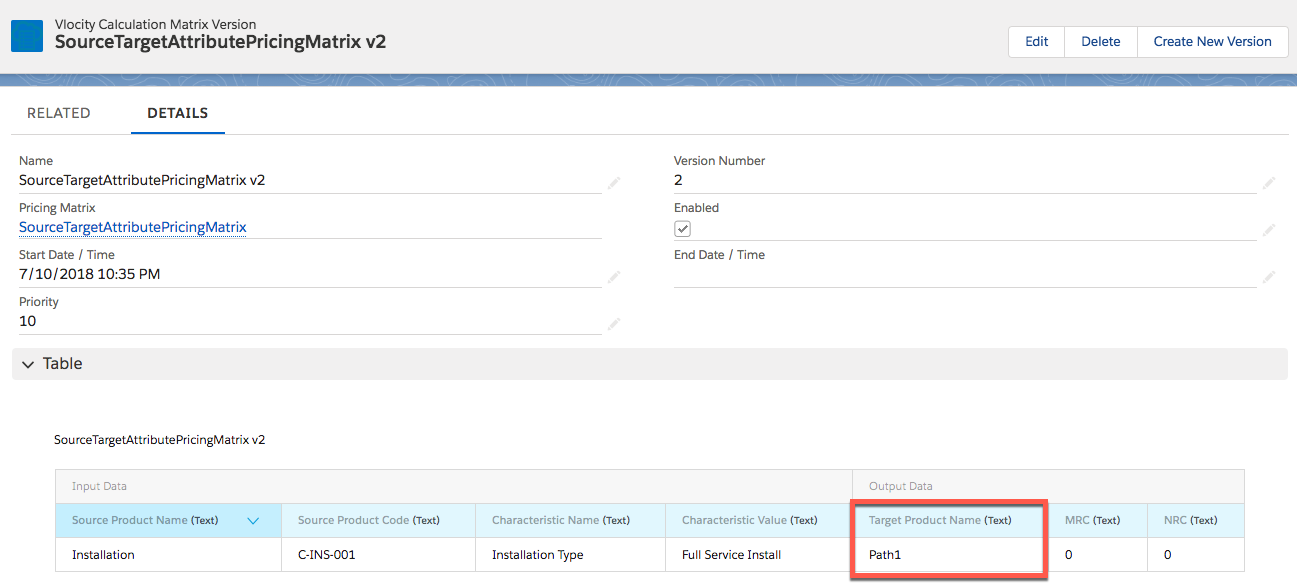Click the Edit button
This screenshot has height=585, width=1297.
click(x=1037, y=42)
